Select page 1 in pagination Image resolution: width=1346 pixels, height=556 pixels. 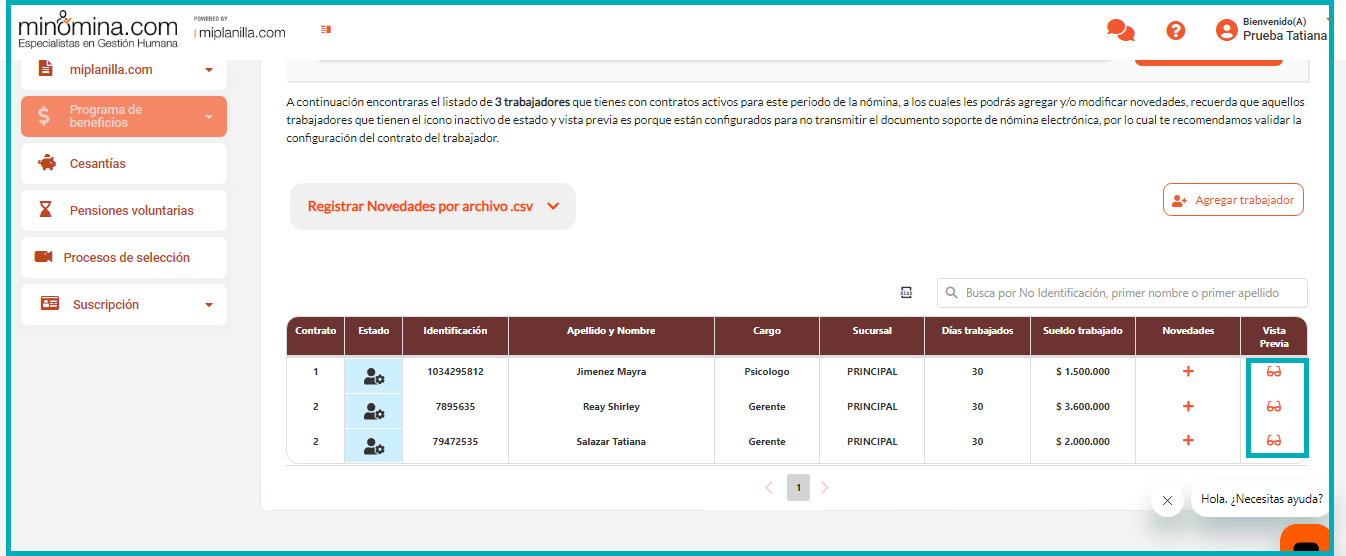coord(798,488)
